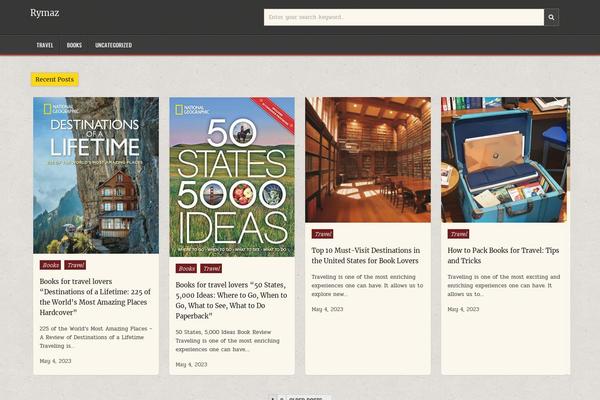Viewport: 600px width, 400px height.
Task: Open the Top 10 Must-Visit Destinations post title
Action: (365, 255)
